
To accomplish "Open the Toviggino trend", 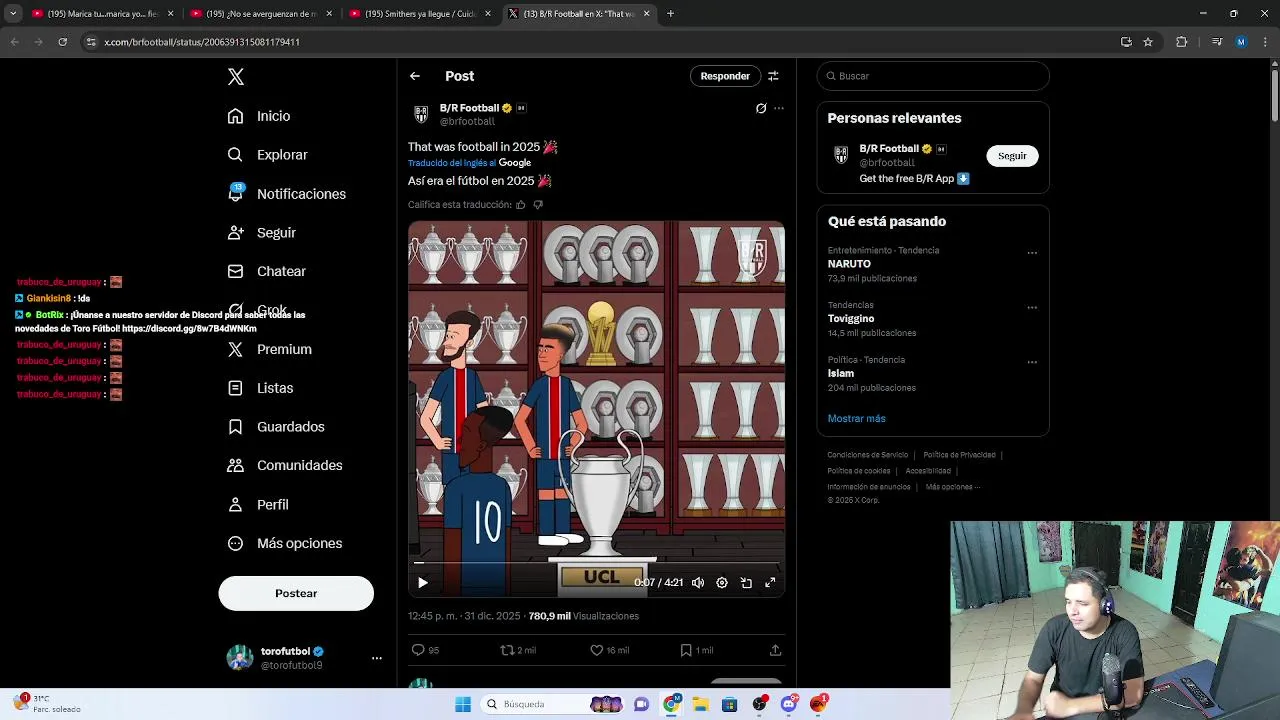I will click(x=851, y=319).
